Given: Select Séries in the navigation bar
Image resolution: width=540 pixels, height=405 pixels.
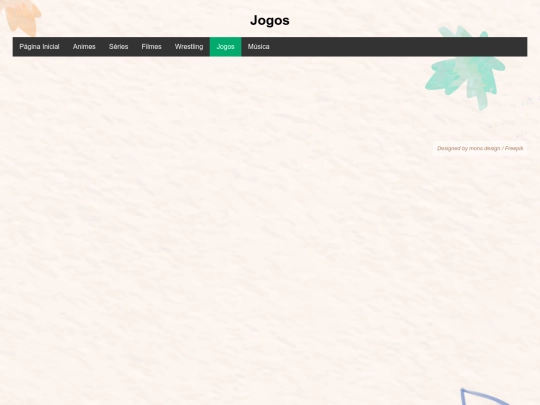Looking at the screenshot, I should point(118,46).
